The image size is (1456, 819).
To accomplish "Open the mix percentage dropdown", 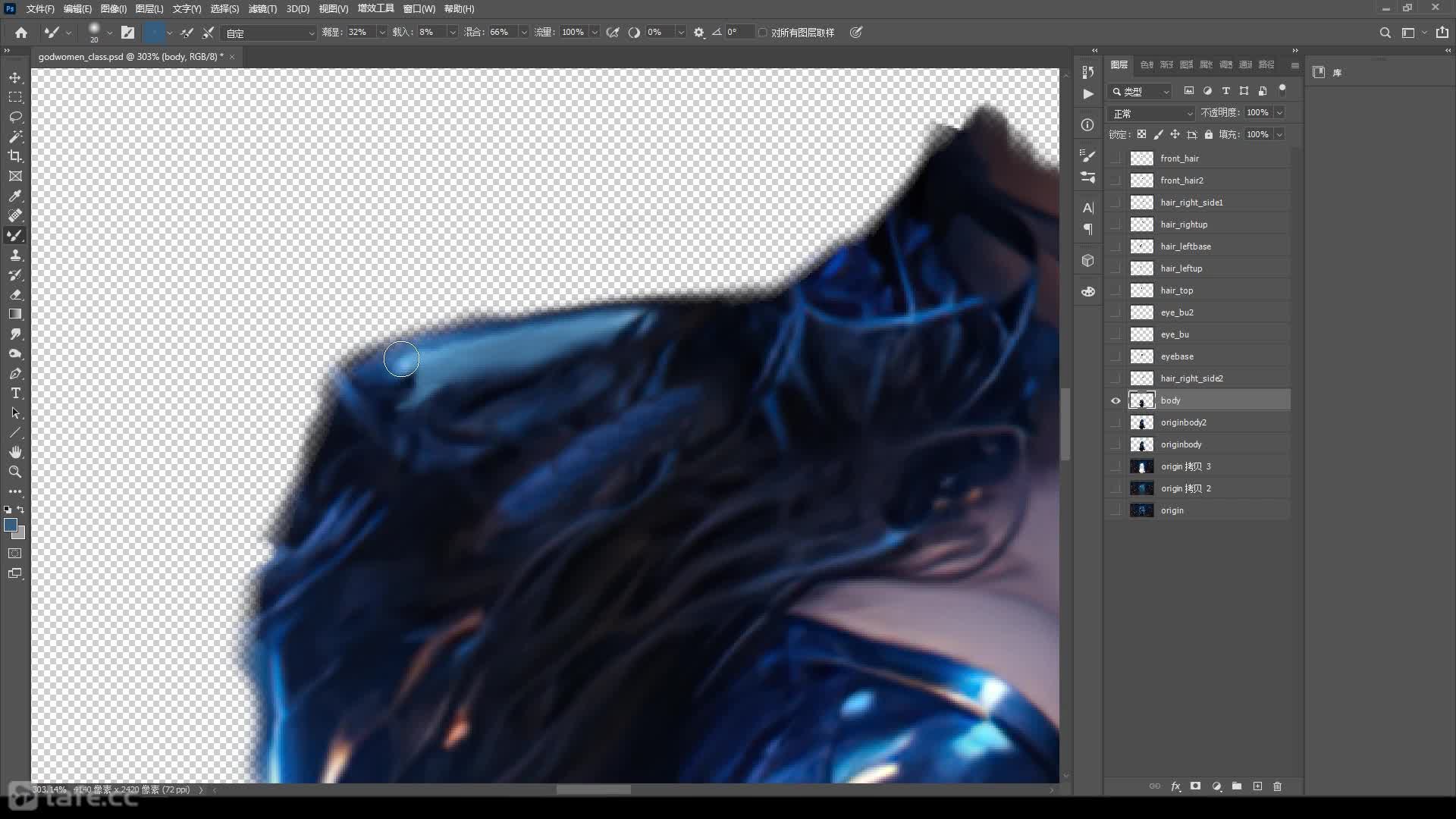I will (524, 33).
